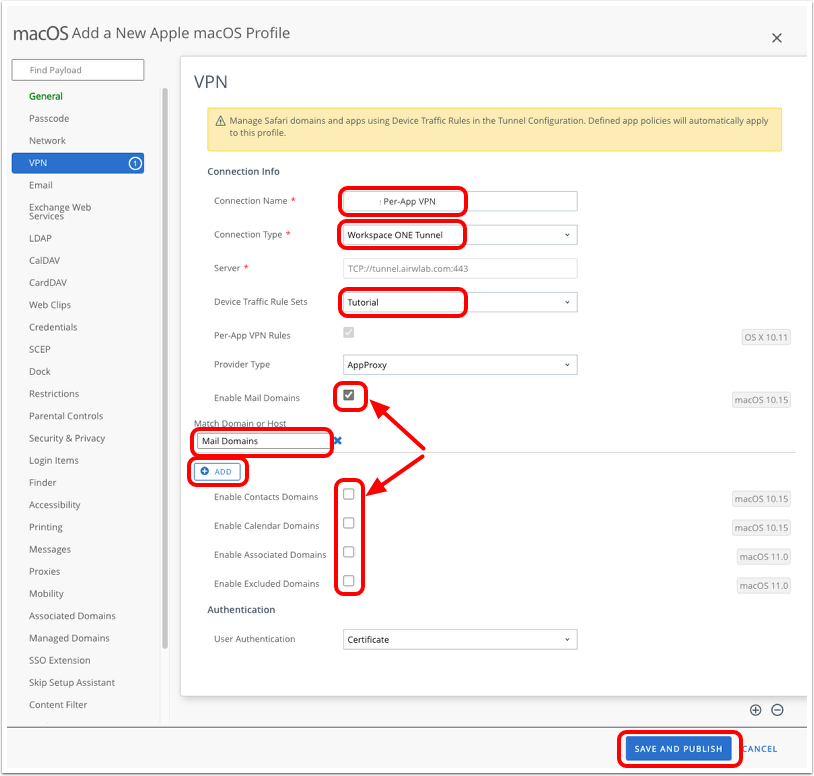Screen dimensions: 814x776
Task: Enable Contacts Domains checkbox
Action: (349, 494)
